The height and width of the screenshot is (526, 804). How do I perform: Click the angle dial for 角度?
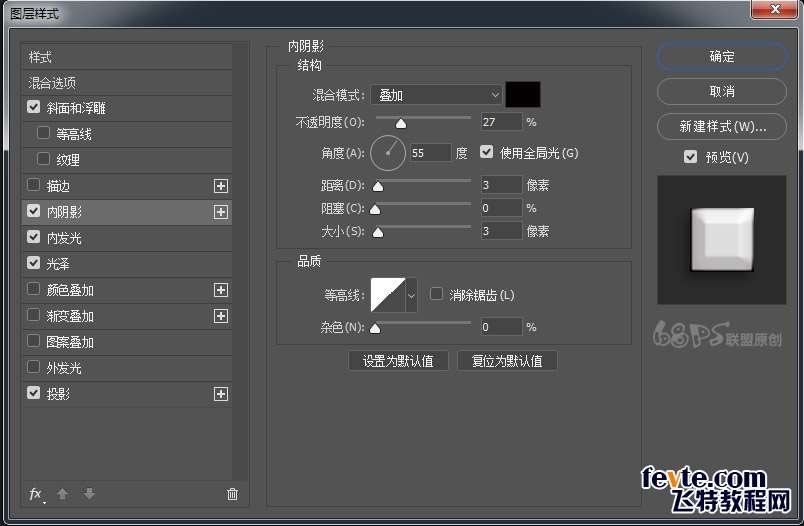388,153
